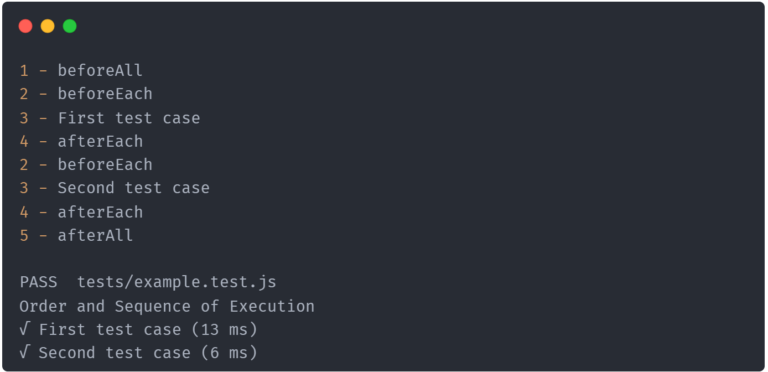Click the yellow minimize window dot
This screenshot has width=768, height=372.
click(48, 26)
